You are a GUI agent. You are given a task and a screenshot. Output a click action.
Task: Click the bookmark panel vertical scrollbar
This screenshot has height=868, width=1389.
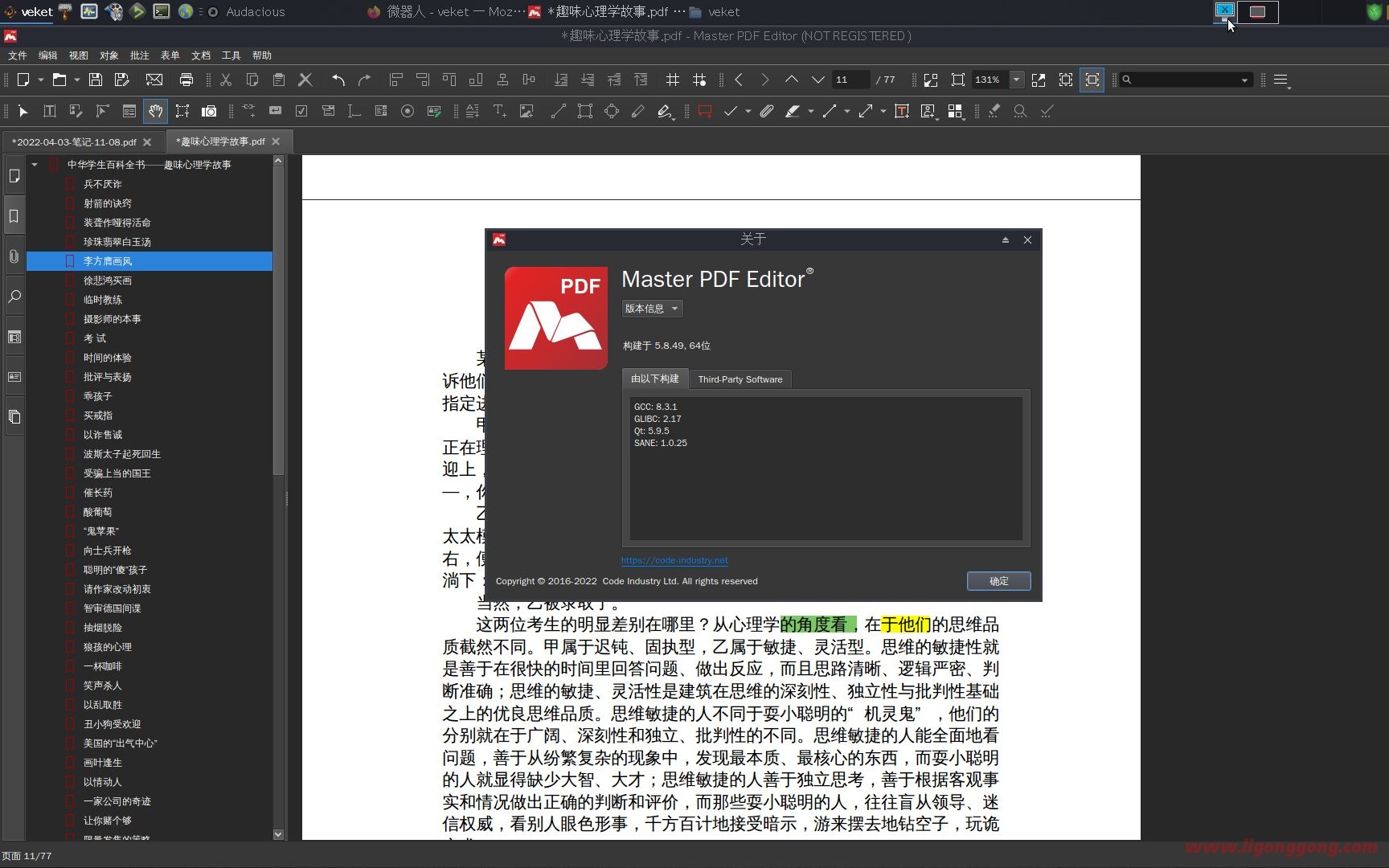coord(278,321)
